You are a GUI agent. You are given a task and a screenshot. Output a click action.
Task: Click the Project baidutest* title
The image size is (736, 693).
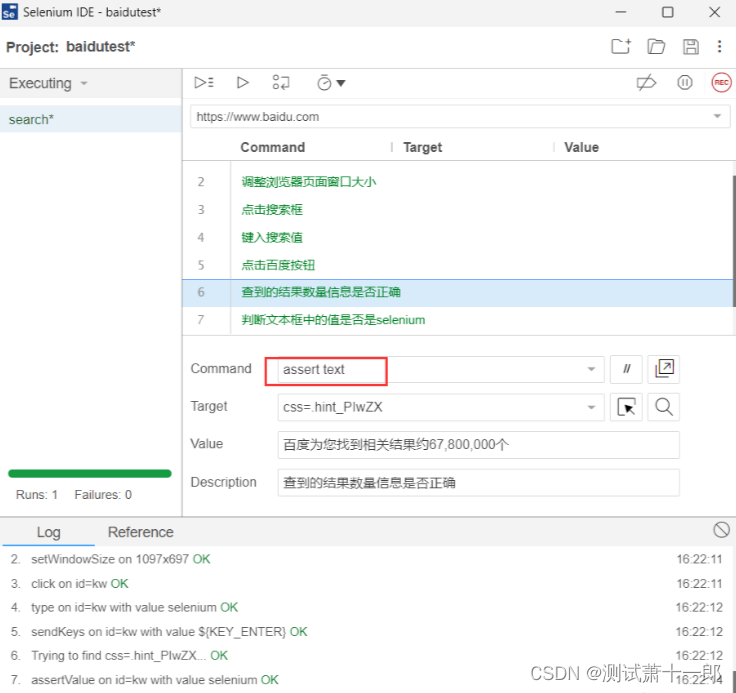click(x=70, y=46)
